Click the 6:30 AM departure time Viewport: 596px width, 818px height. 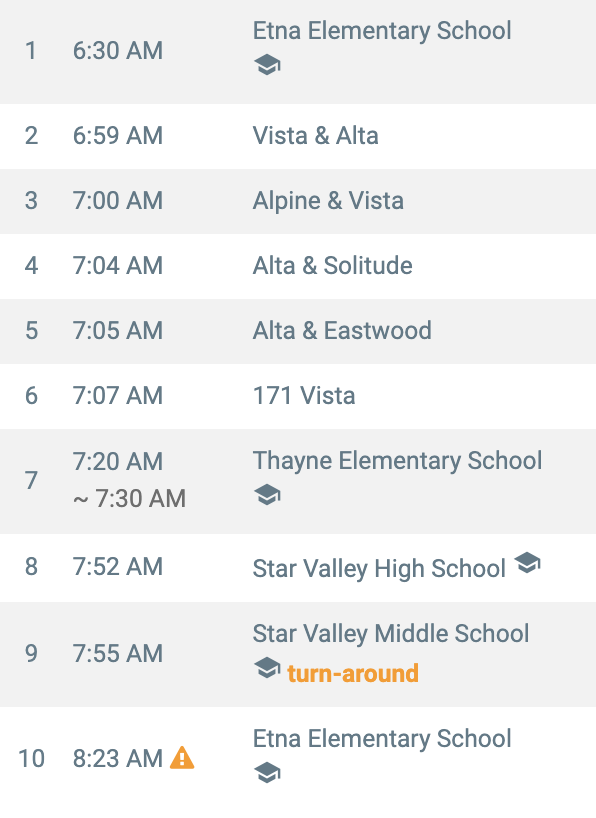tap(117, 51)
